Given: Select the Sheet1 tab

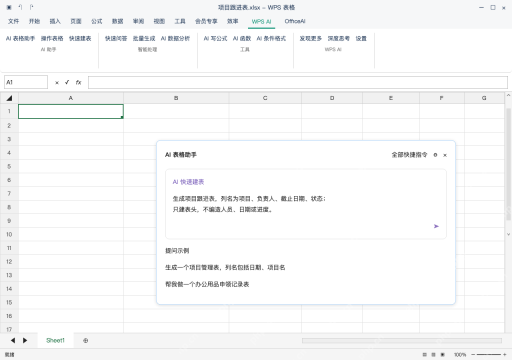Looking at the screenshot, I should point(55,340).
